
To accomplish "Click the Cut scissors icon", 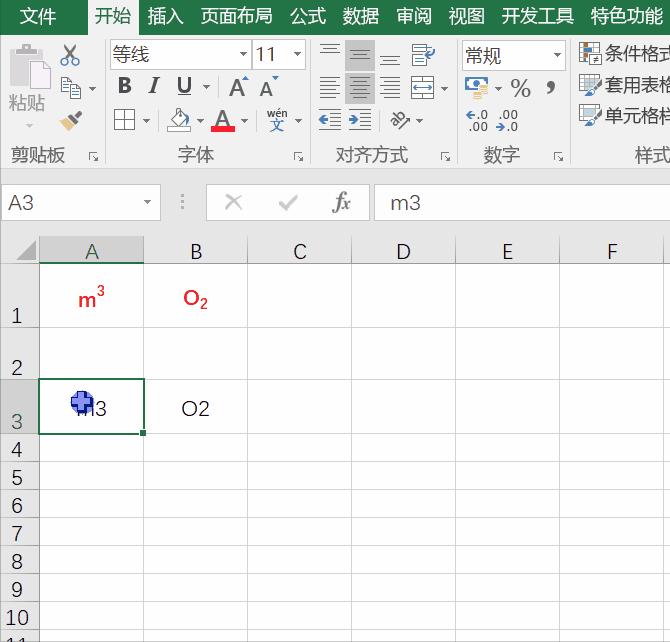I will (x=70, y=55).
